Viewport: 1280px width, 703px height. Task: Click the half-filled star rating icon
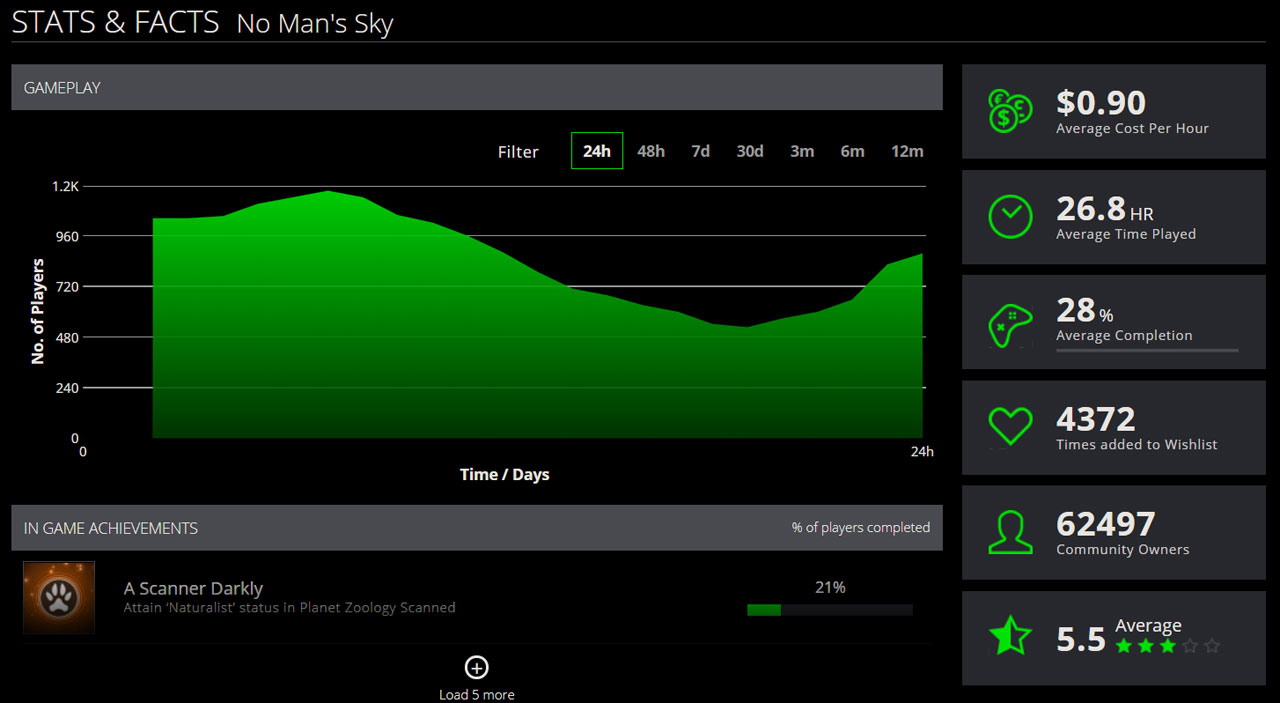[x=1010, y=637]
